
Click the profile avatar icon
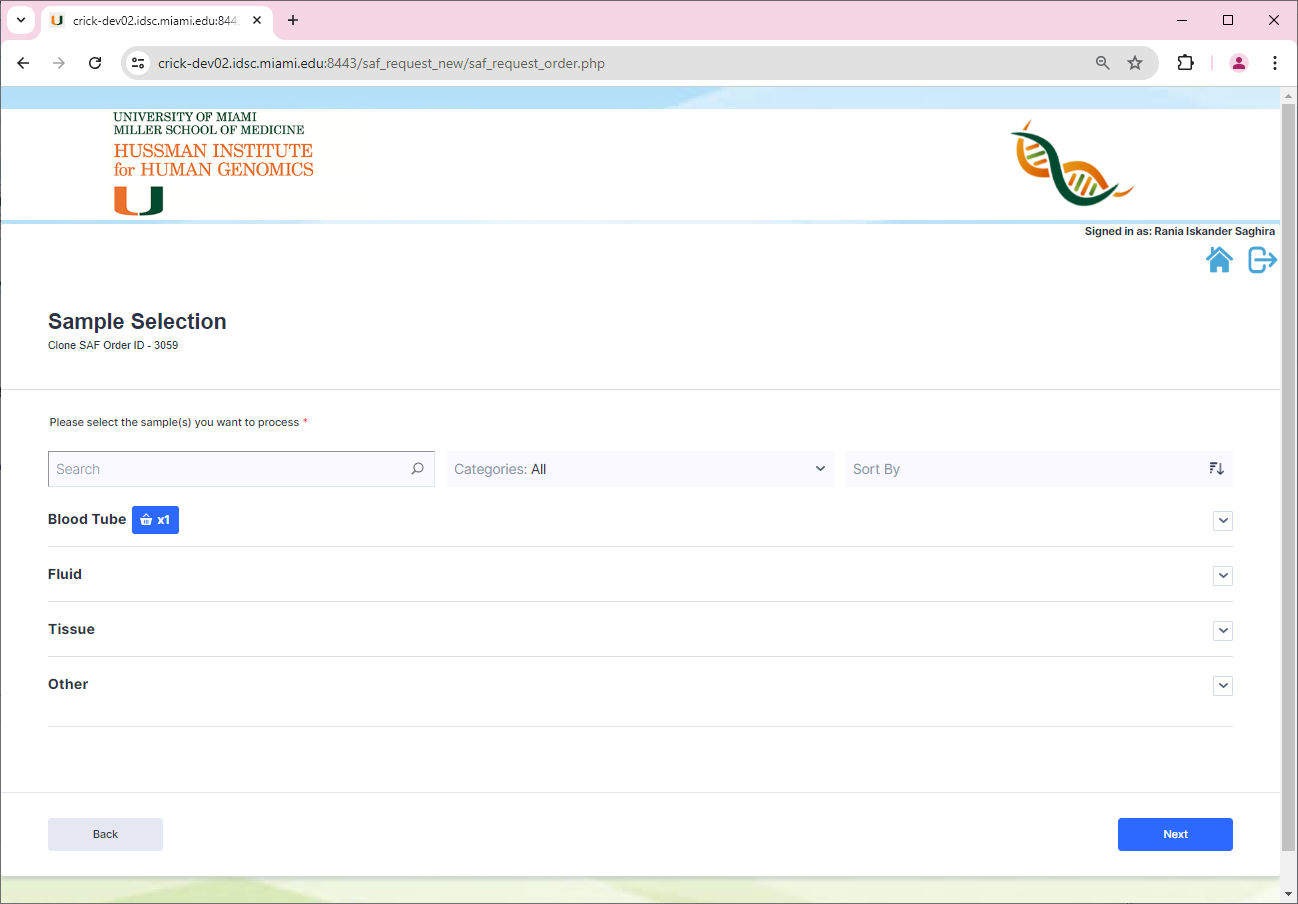[1239, 62]
